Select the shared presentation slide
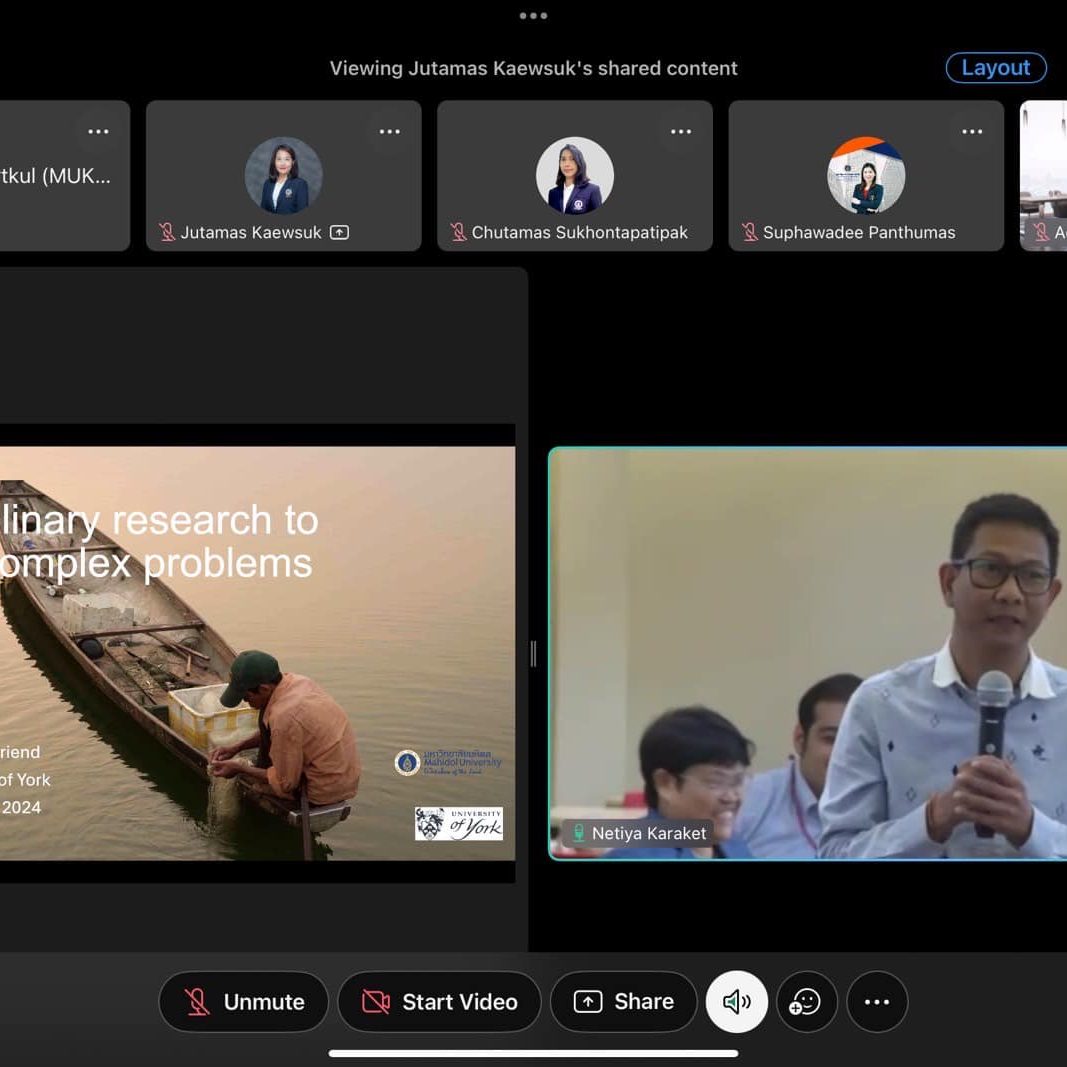 [x=257, y=652]
